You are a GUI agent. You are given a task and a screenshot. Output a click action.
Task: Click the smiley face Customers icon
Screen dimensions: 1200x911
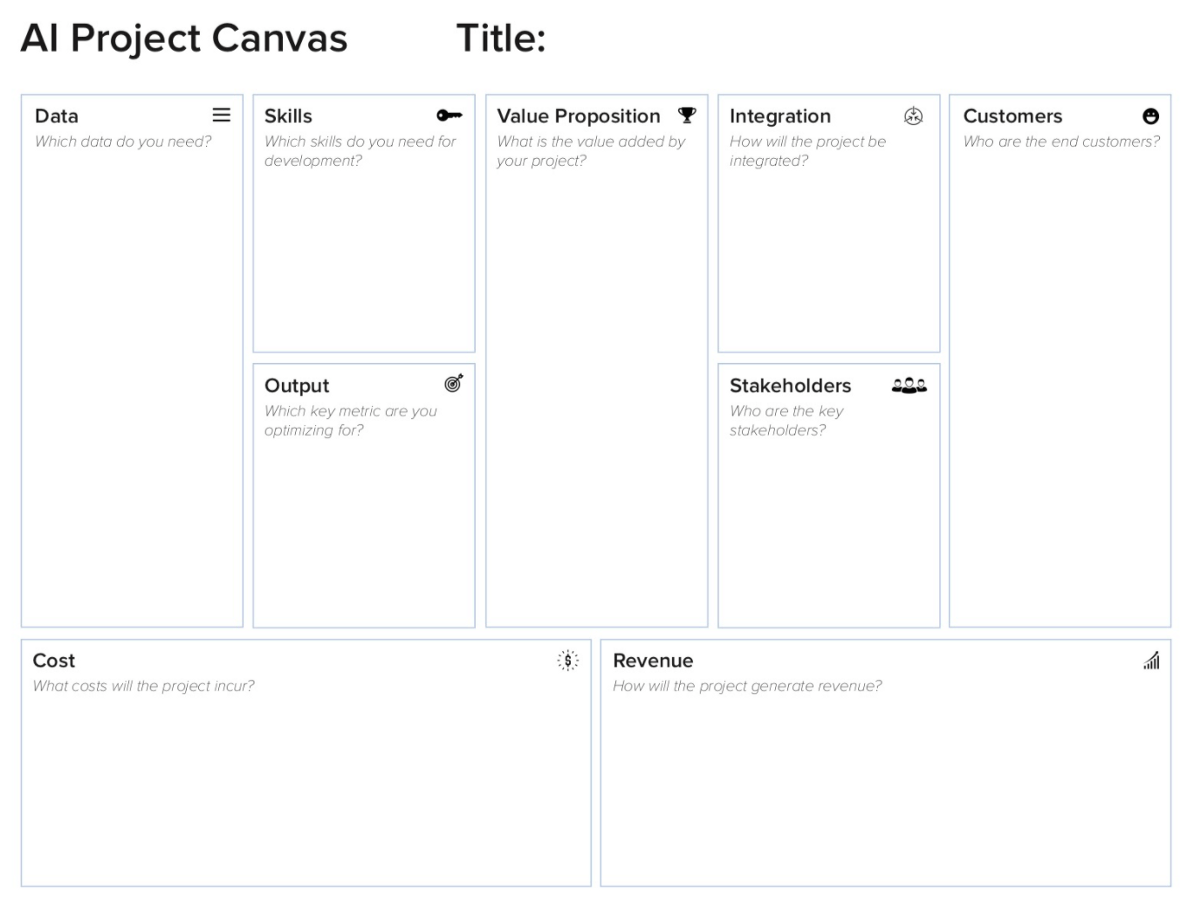point(1151,116)
